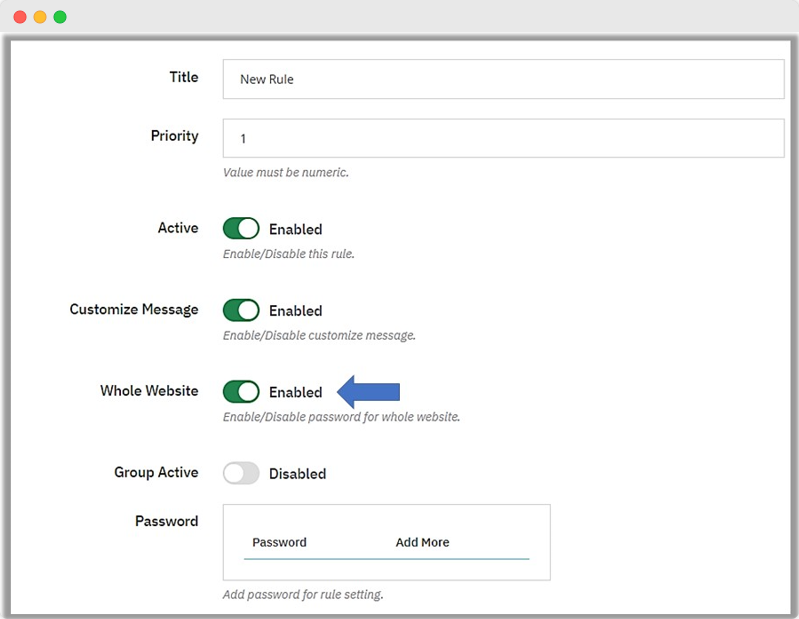Click the Group Active label
This screenshot has height=619, width=799.
click(x=156, y=472)
